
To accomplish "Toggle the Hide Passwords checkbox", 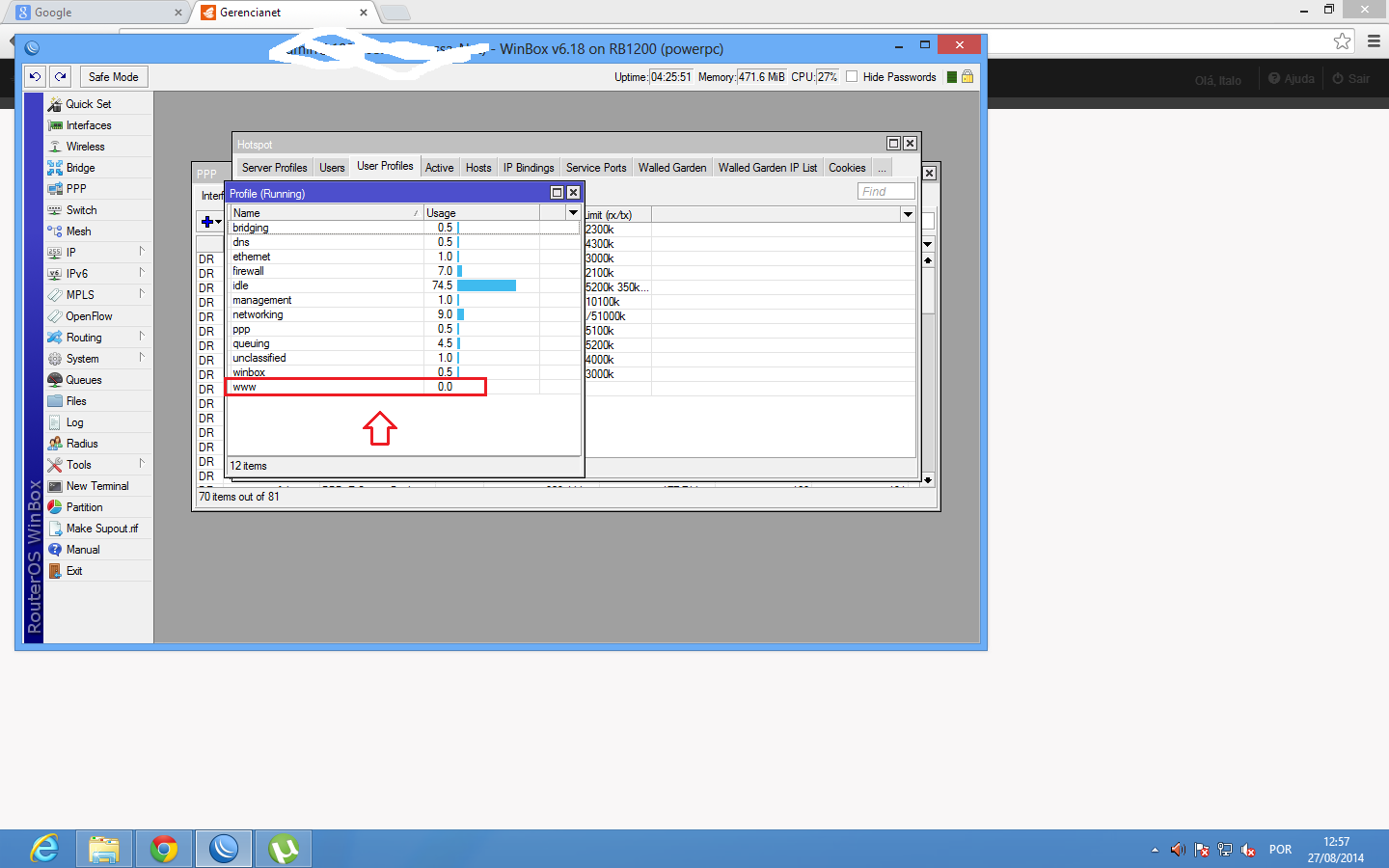I will (x=852, y=77).
